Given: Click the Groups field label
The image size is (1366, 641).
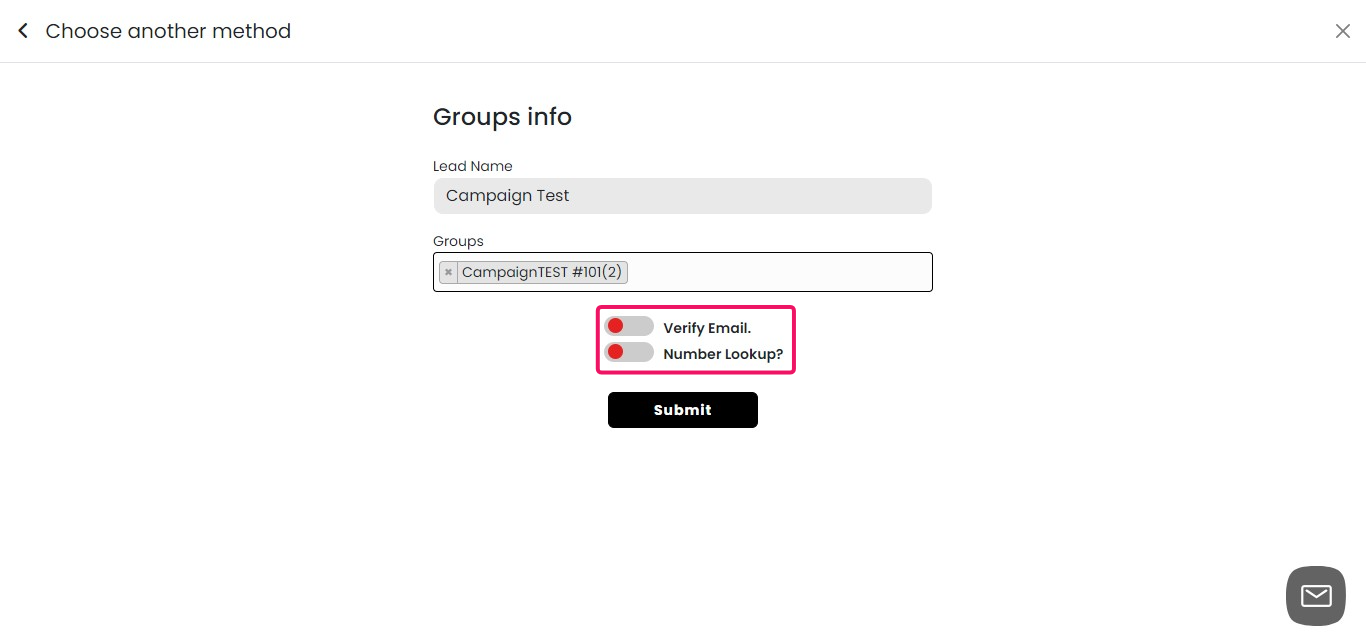Looking at the screenshot, I should 458,241.
